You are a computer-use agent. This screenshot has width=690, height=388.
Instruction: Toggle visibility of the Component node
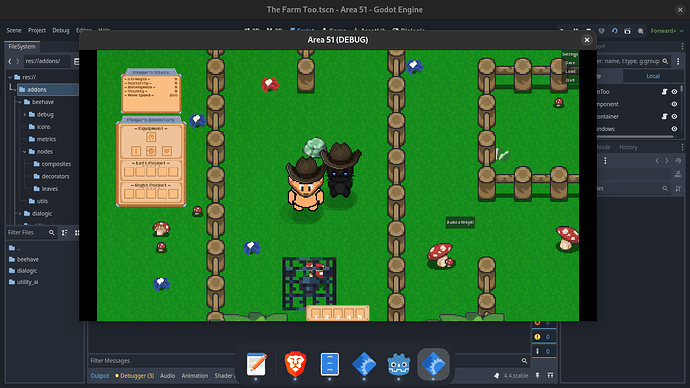pos(674,104)
